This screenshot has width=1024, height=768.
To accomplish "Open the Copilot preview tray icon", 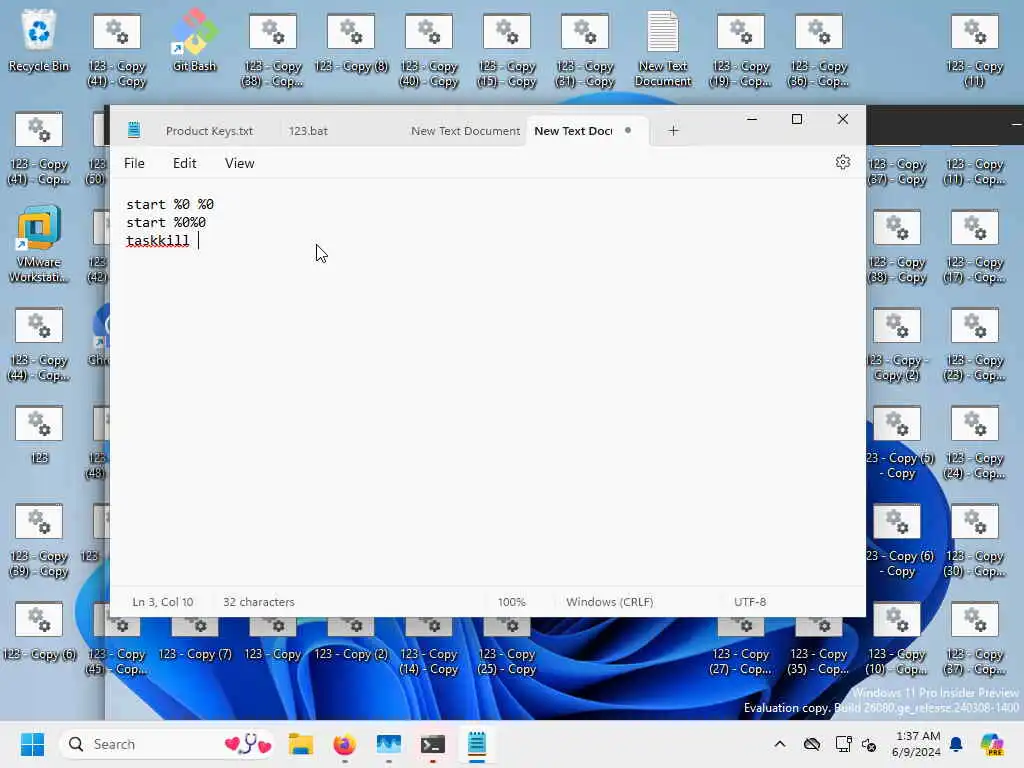I will coord(991,744).
